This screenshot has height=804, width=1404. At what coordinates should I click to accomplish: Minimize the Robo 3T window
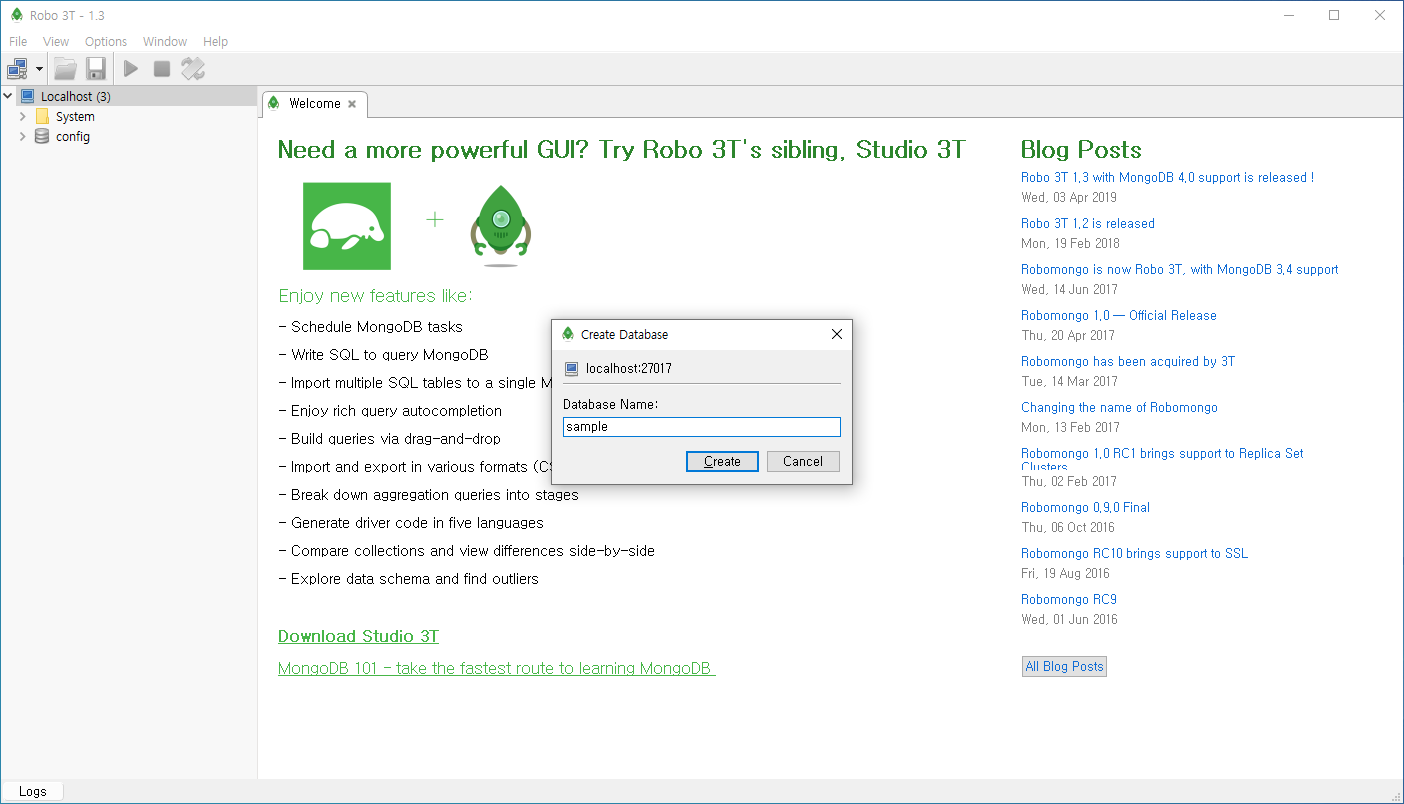tap(1287, 15)
